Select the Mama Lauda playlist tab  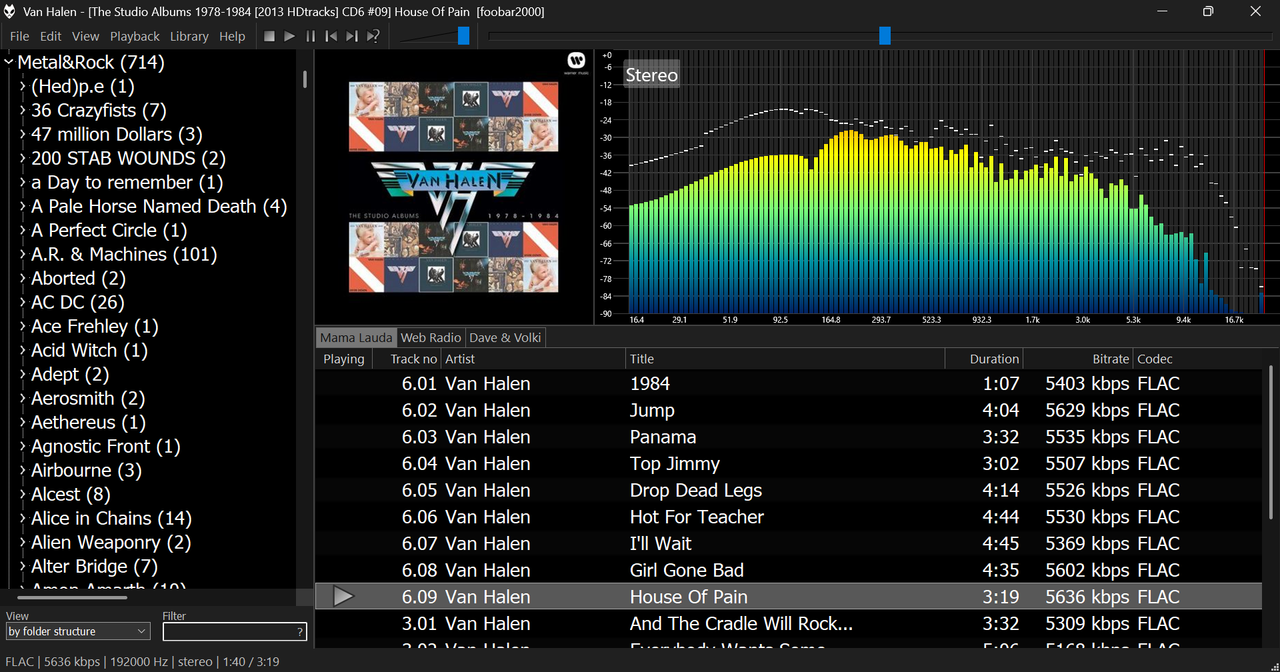click(x=356, y=338)
